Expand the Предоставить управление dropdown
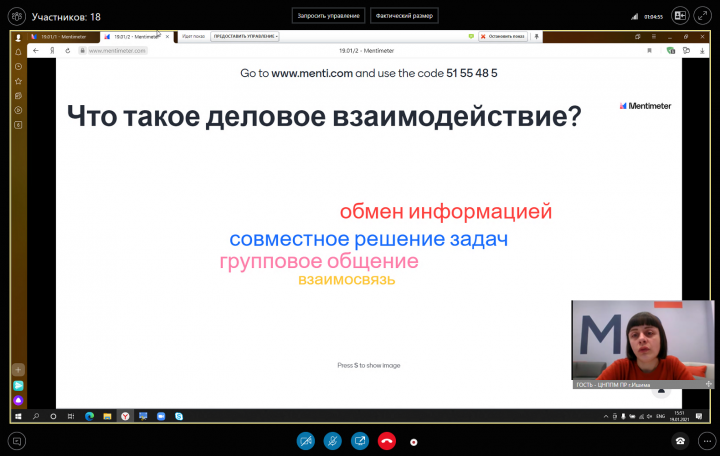This screenshot has width=720, height=456. [x=246, y=36]
